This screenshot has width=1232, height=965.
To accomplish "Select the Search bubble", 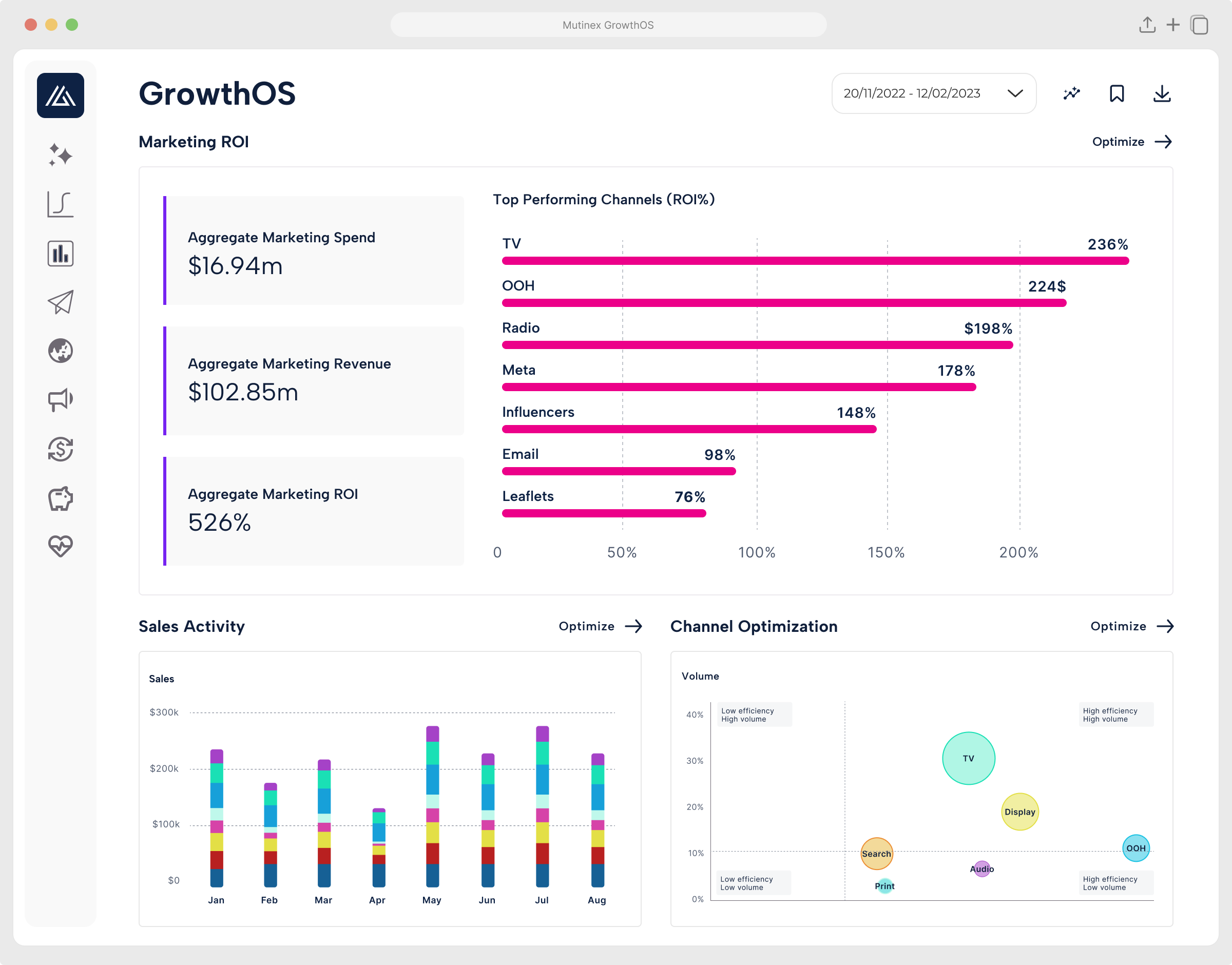I will [876, 854].
